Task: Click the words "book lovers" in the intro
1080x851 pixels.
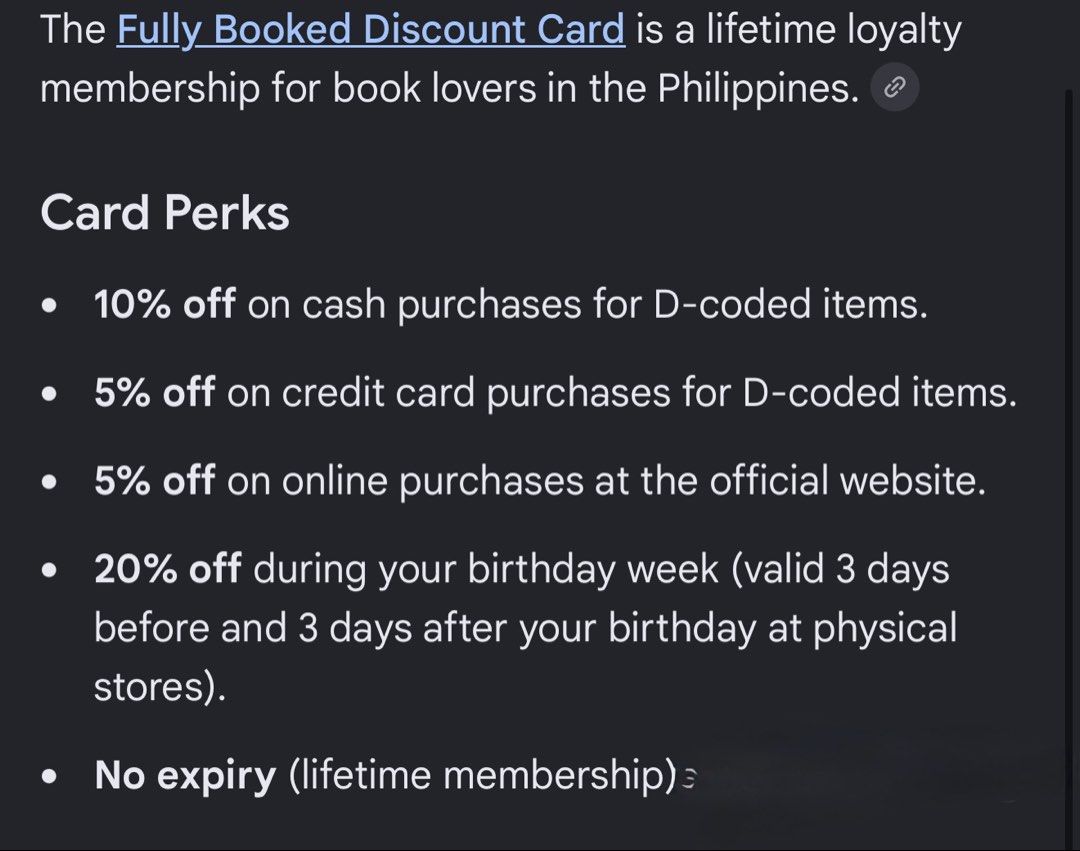Action: [435, 88]
